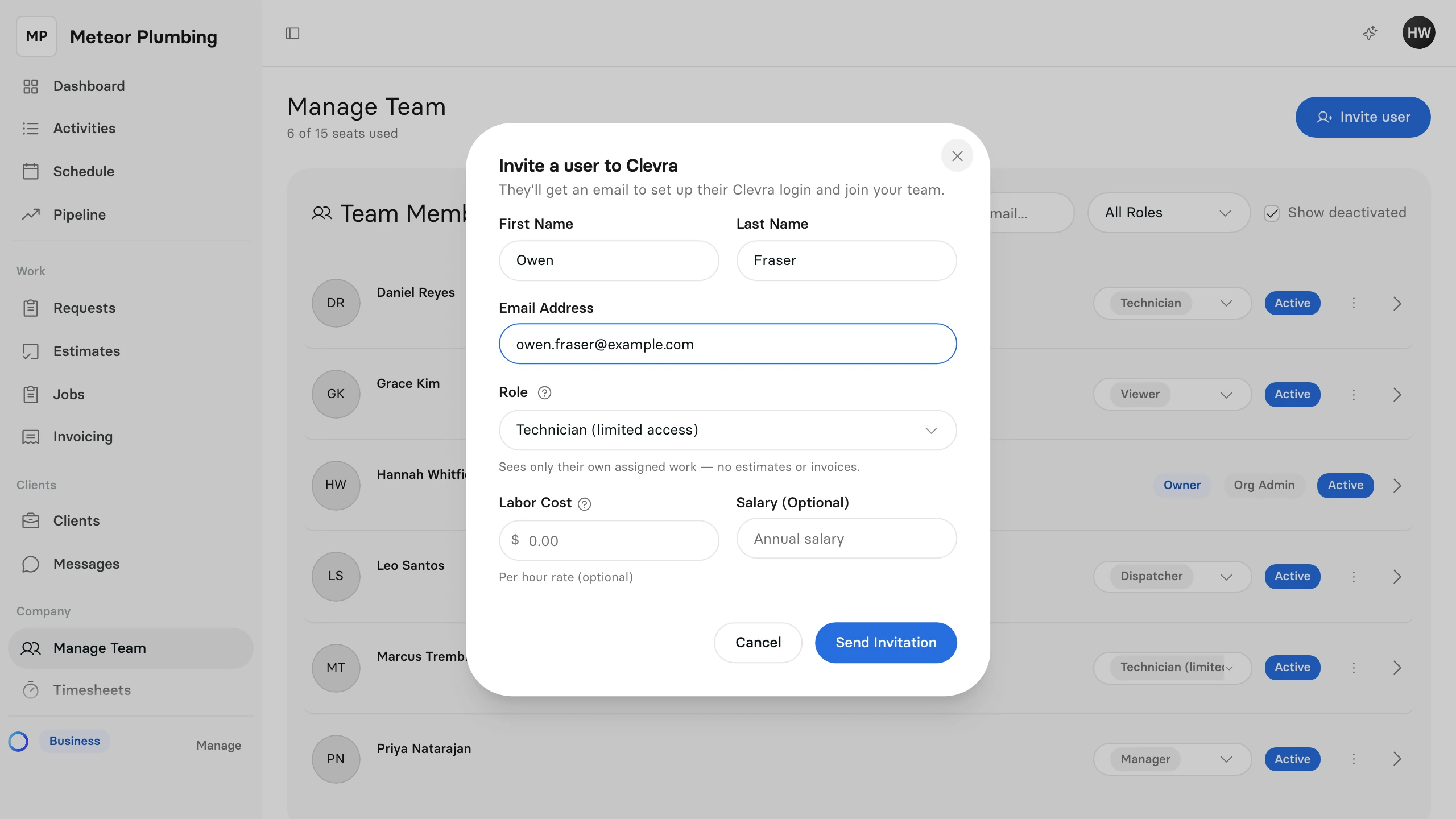Expand Leo Santos row chevron

[1397, 577]
